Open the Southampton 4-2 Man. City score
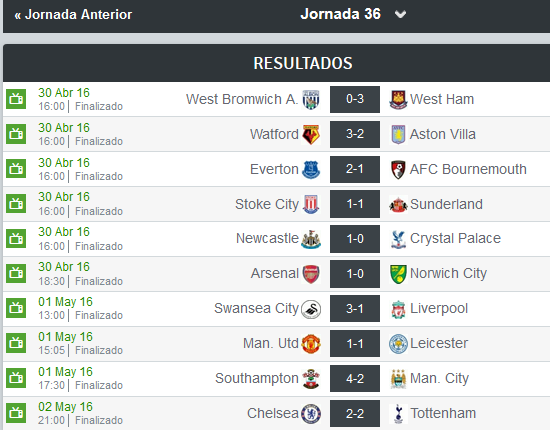Image resolution: width=550 pixels, height=430 pixels. pyautogui.click(x=355, y=378)
